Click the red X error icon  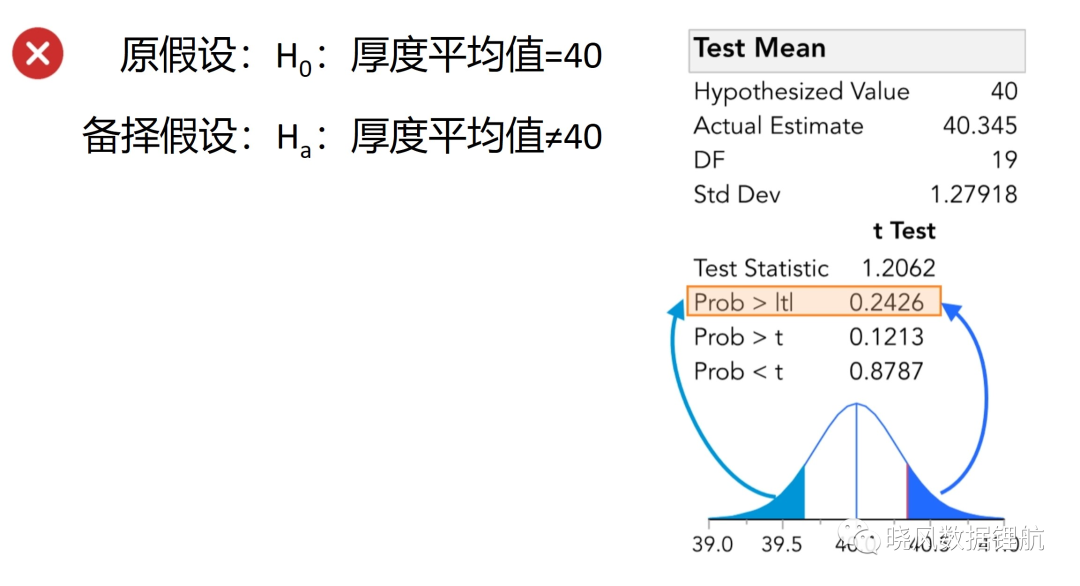coord(38,53)
